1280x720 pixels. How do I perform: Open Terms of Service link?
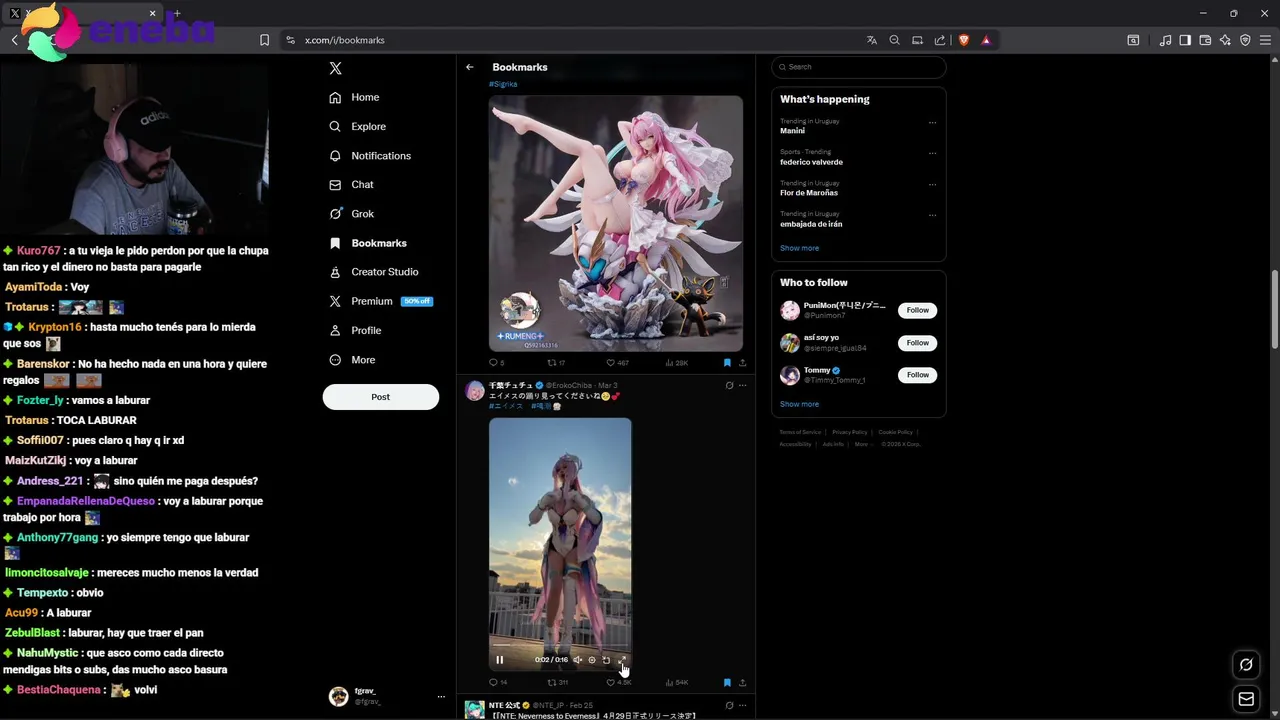(800, 432)
